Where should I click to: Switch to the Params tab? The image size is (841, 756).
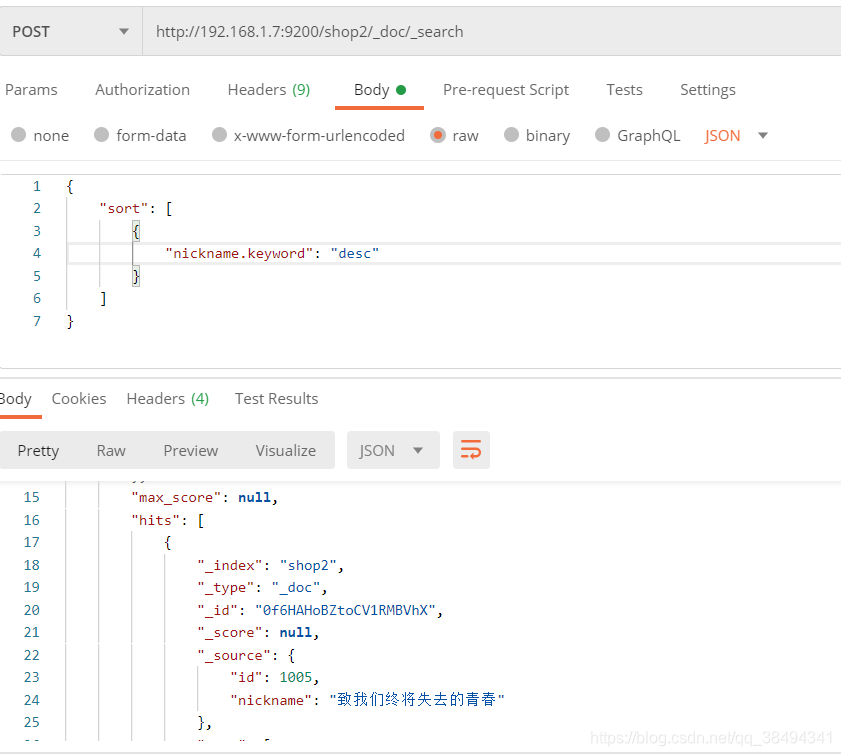[31, 90]
